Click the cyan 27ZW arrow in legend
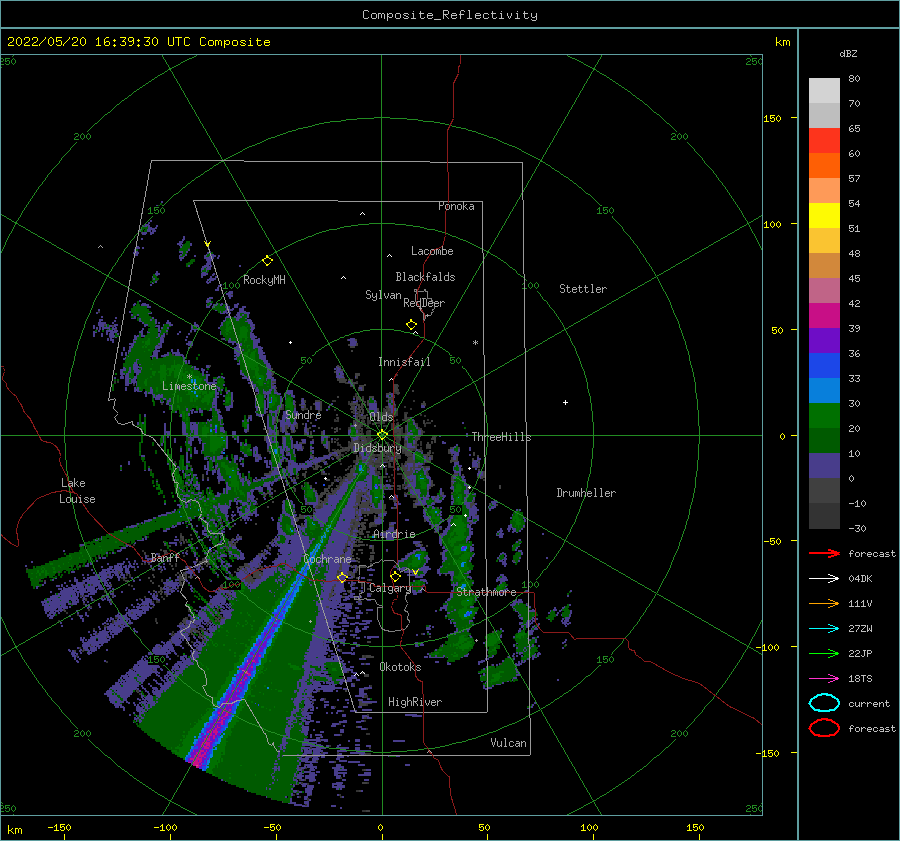Image resolution: width=900 pixels, height=841 pixels. pos(824,629)
